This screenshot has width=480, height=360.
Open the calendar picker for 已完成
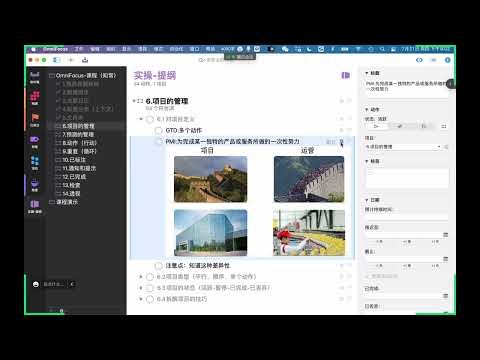click(x=446, y=296)
